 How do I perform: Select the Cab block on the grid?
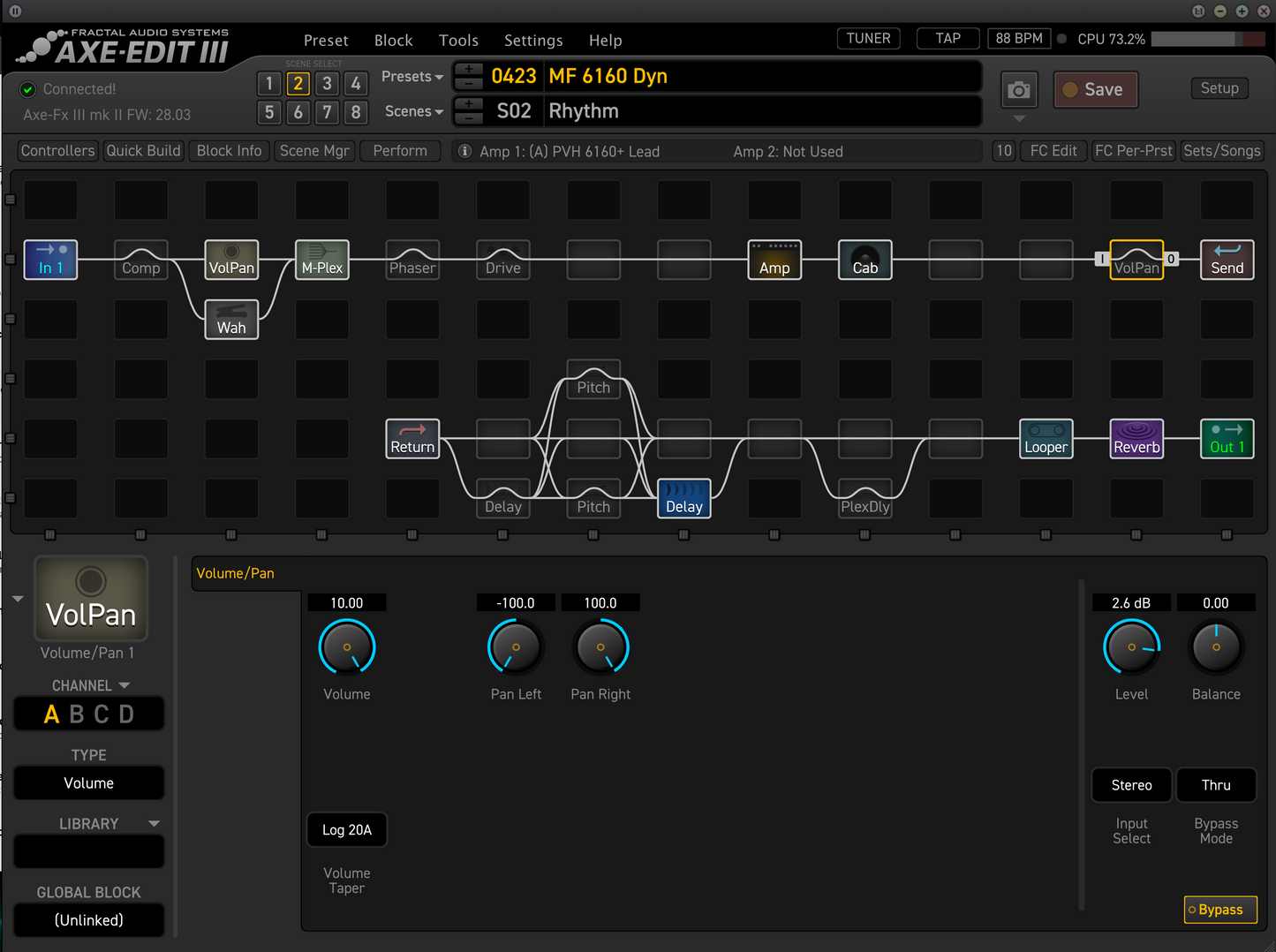point(865,260)
